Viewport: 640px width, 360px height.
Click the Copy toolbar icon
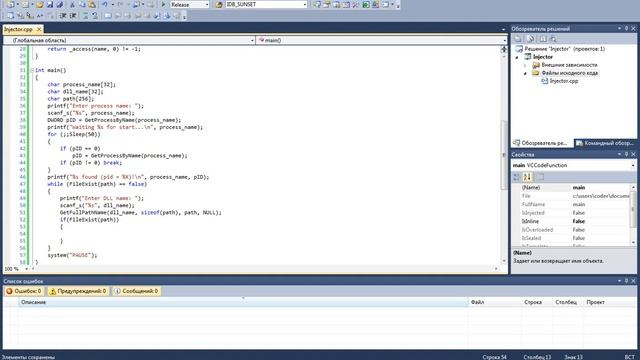coord(82,4)
